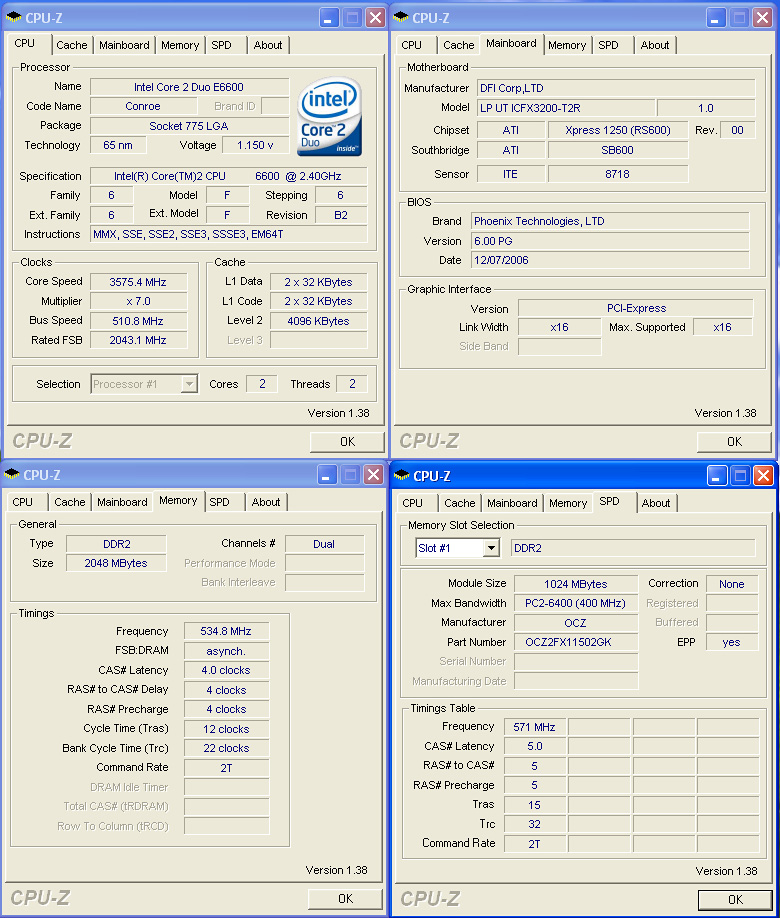
Task: Click the Level 2 cache value 4096 KBytes
Action: pos(319,321)
